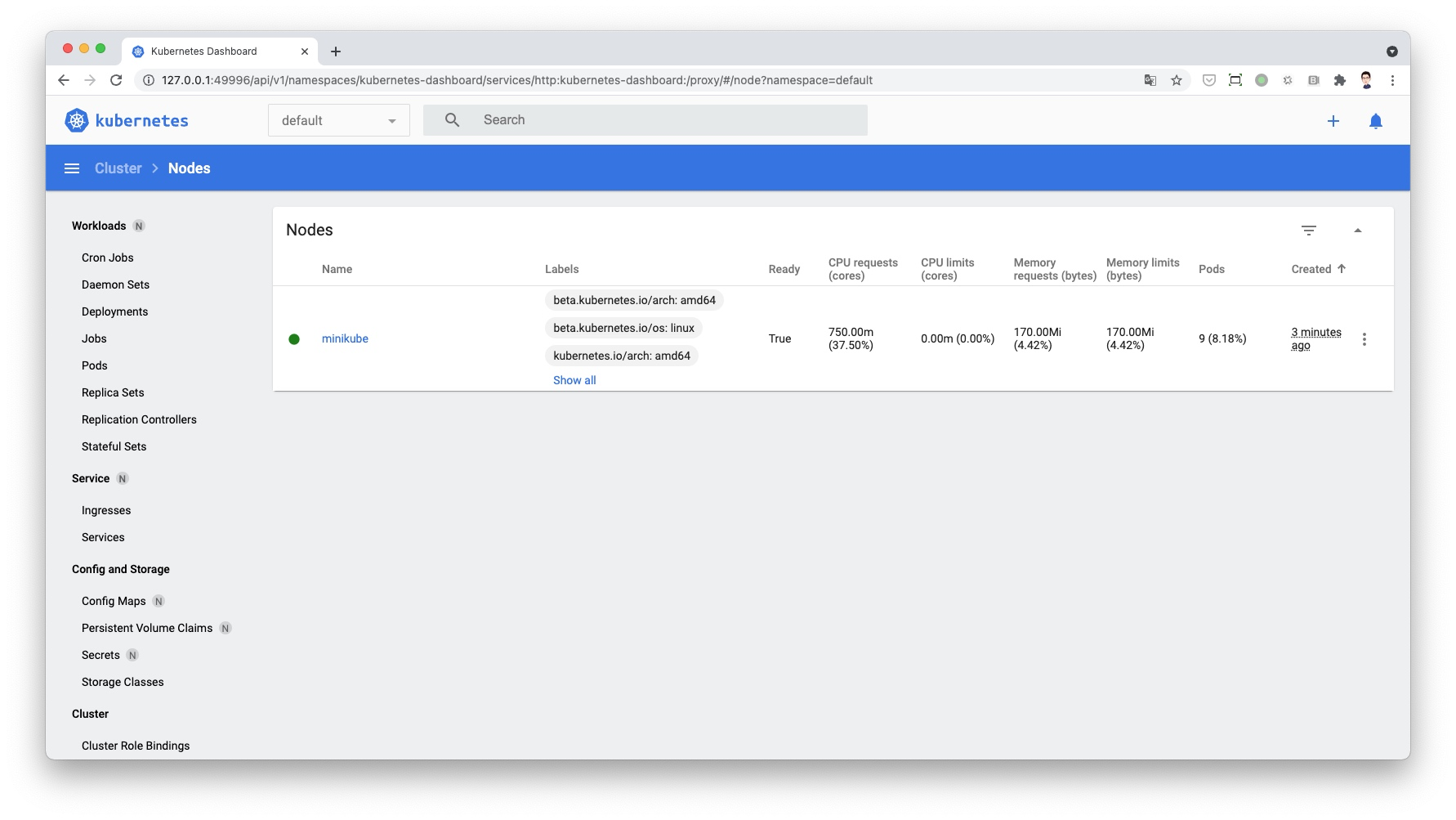
Task: Open Services in sidebar
Action: pyautogui.click(x=103, y=537)
